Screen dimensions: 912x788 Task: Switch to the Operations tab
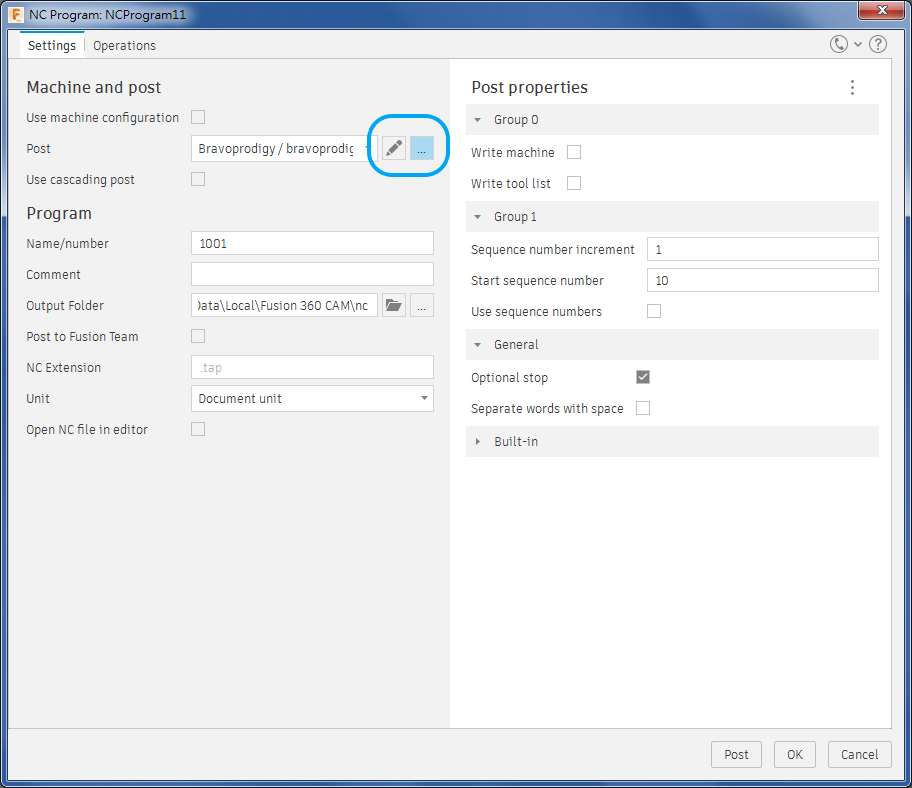pyautogui.click(x=124, y=46)
